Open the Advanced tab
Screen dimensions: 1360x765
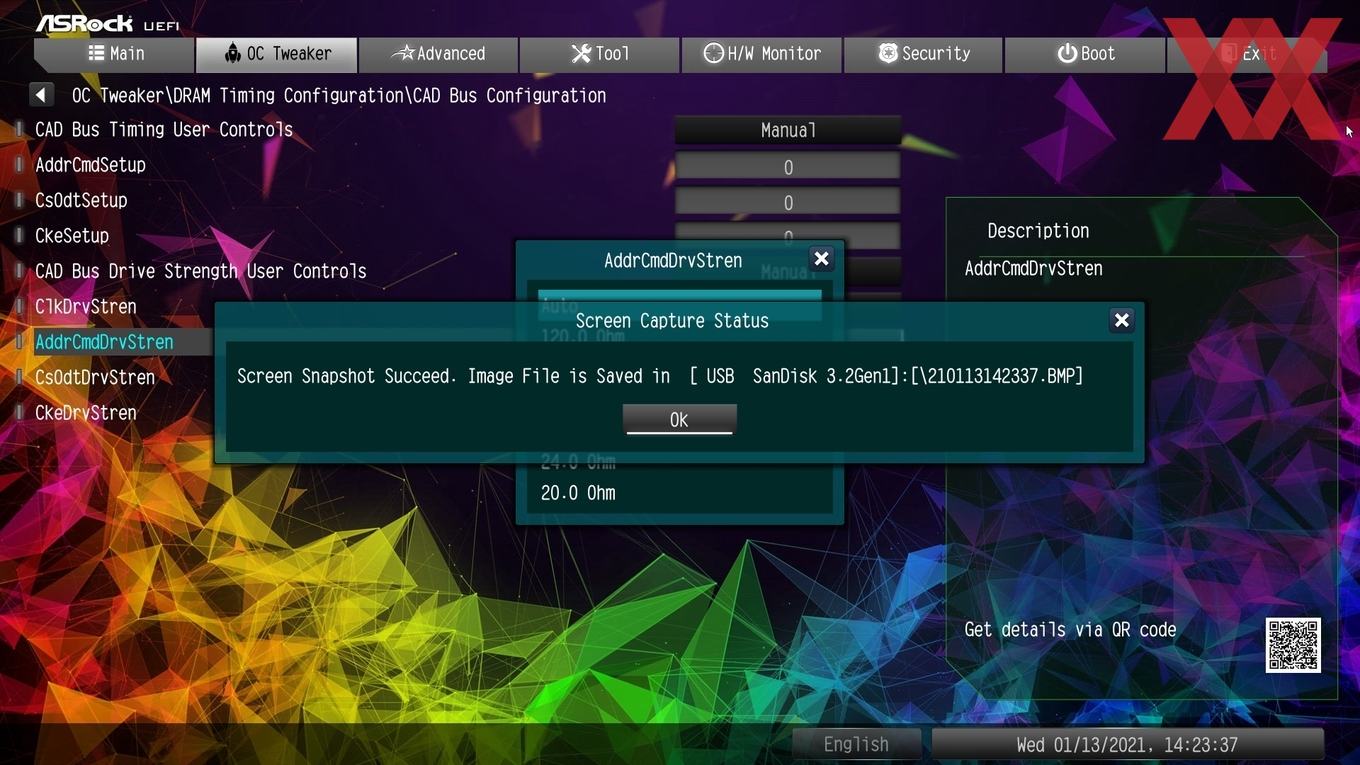438,54
